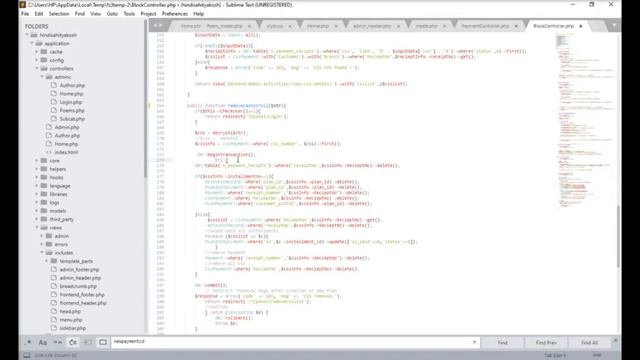
Task: Switch to the Poem_model.php tab
Action: pos(224,26)
